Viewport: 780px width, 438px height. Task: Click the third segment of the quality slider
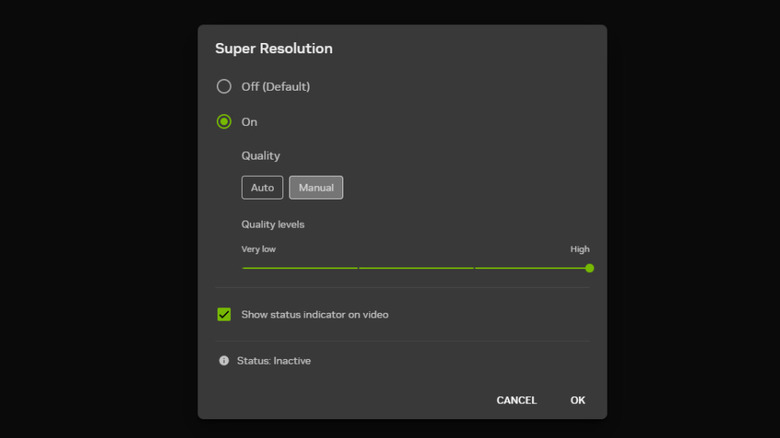tap(530, 268)
